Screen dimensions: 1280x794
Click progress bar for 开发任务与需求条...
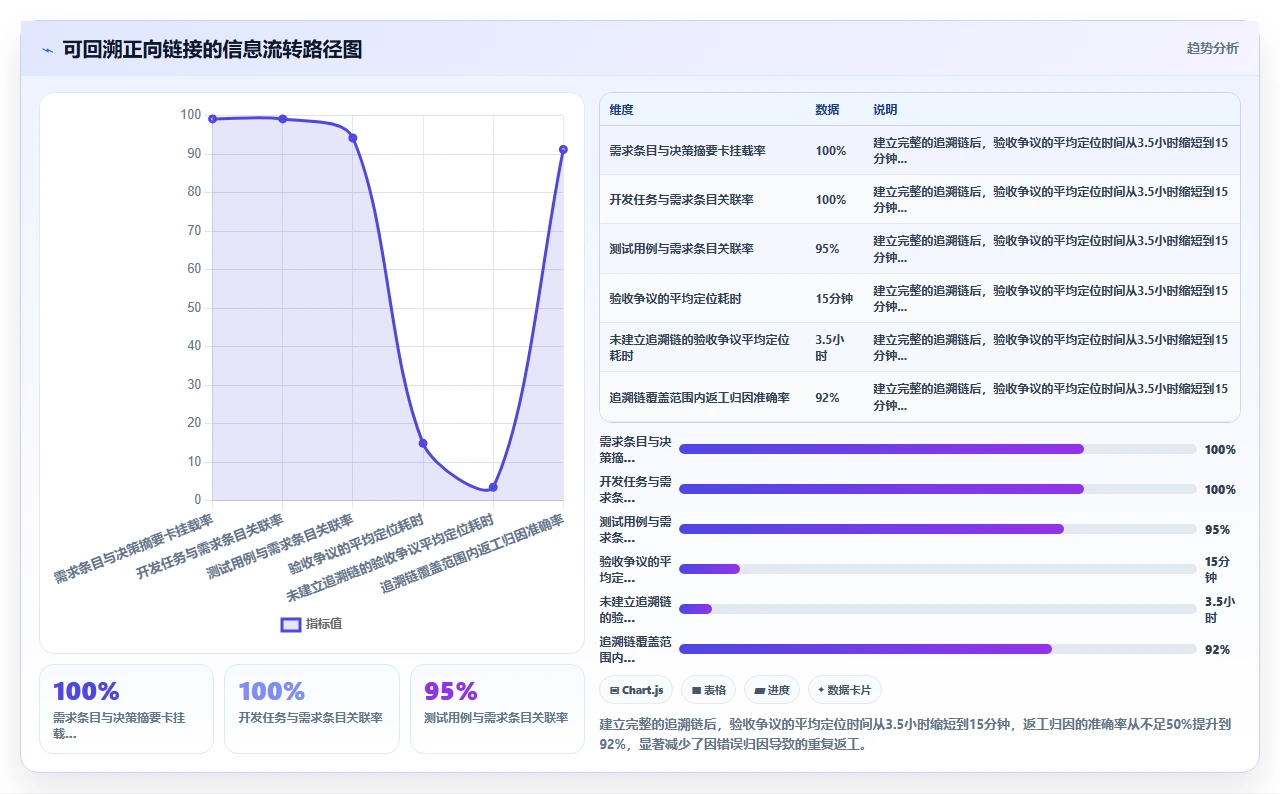point(937,489)
